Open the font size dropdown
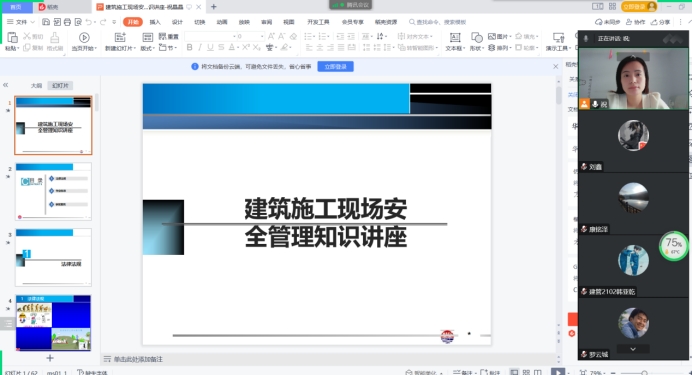The image size is (692, 375). (262, 36)
